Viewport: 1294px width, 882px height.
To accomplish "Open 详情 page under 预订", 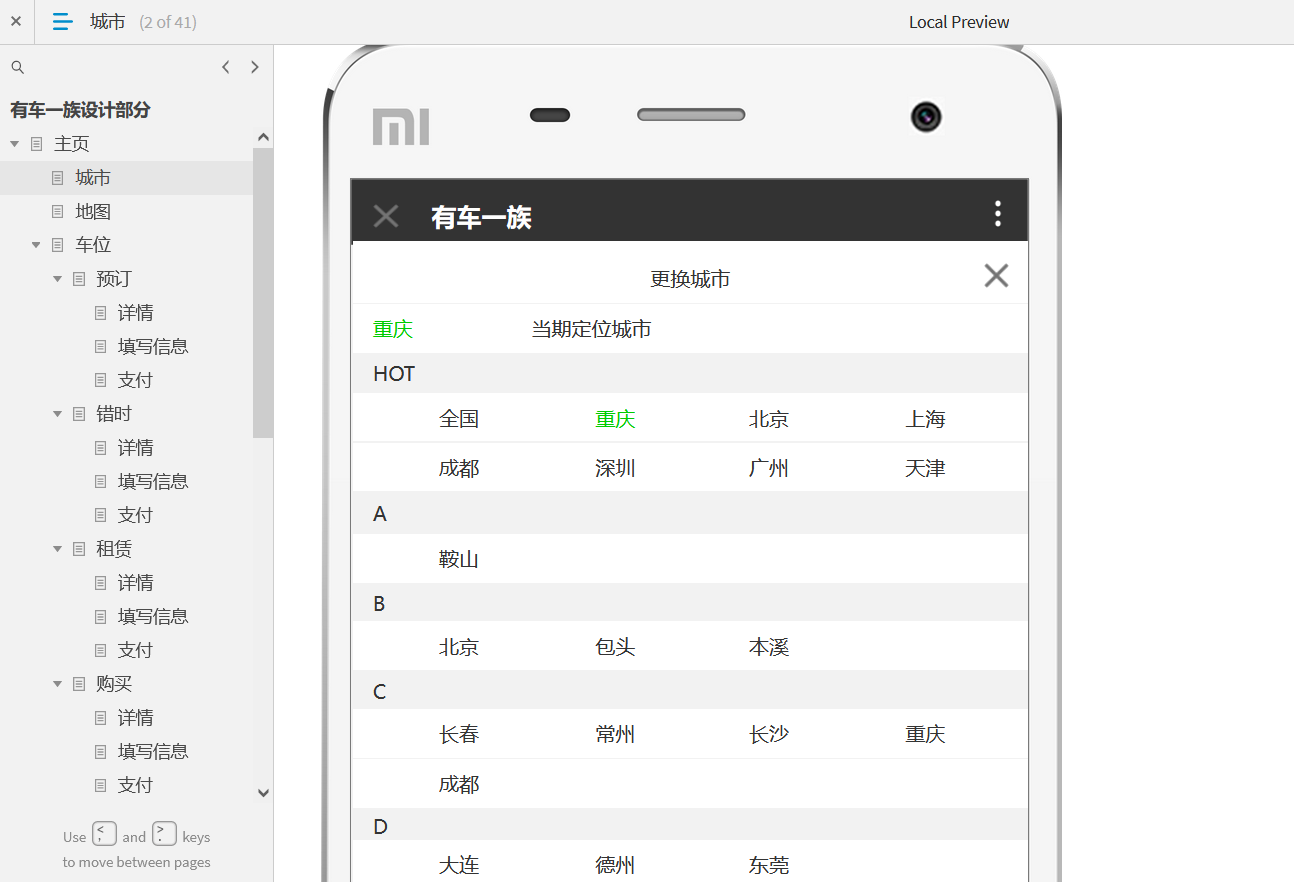I will (x=136, y=313).
